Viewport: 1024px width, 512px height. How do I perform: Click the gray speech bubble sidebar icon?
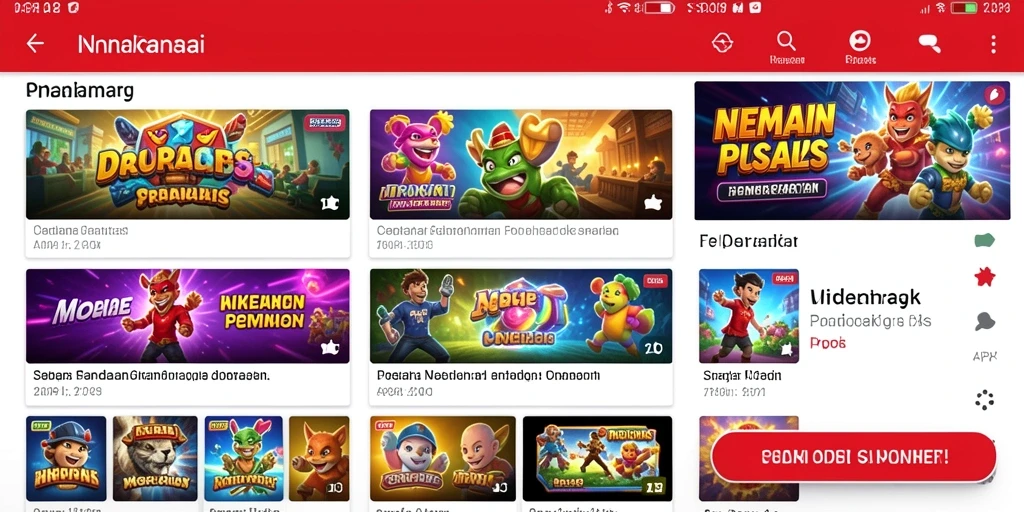[x=984, y=321]
